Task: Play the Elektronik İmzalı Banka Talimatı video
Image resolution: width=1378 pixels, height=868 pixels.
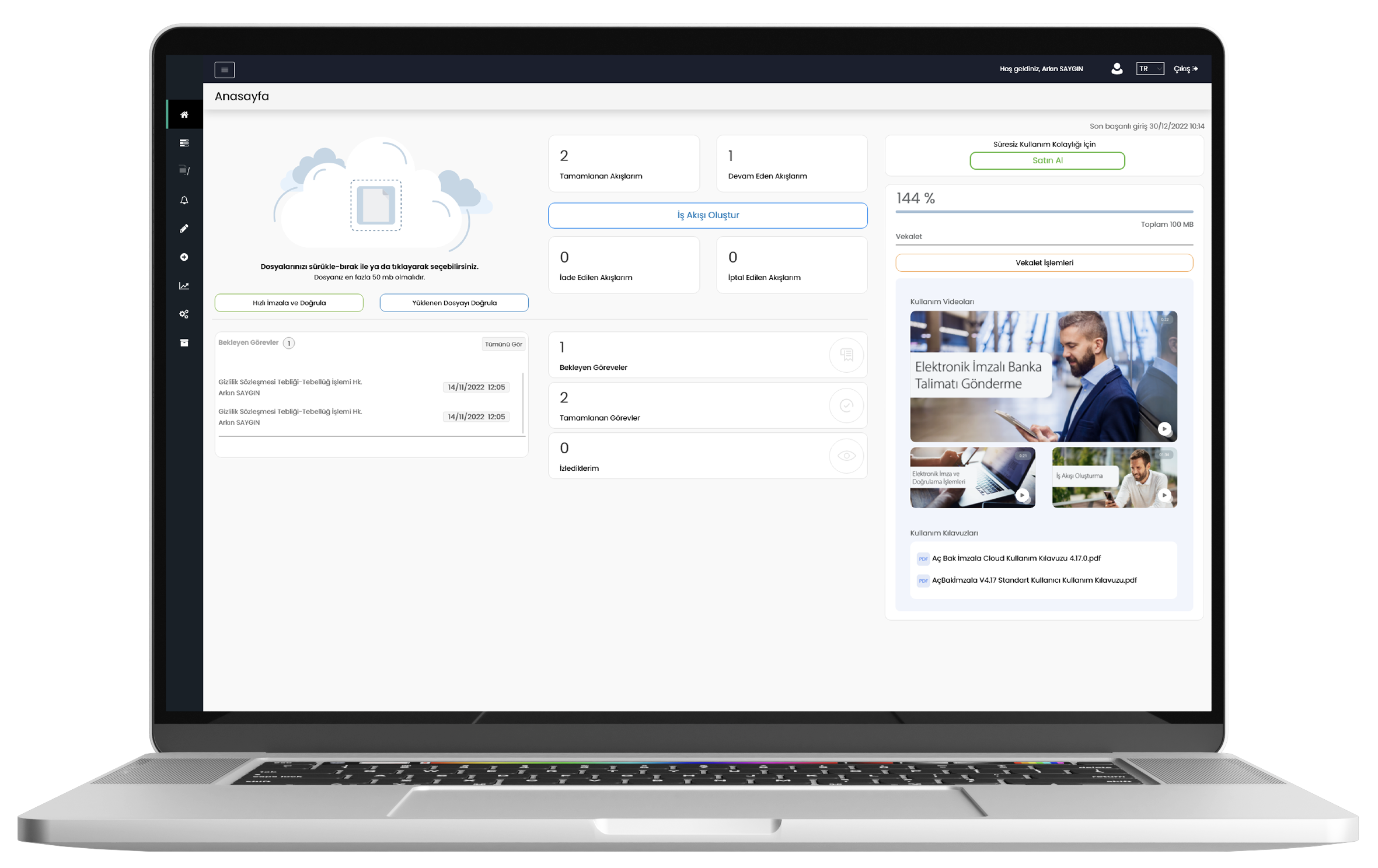Action: [x=1163, y=429]
